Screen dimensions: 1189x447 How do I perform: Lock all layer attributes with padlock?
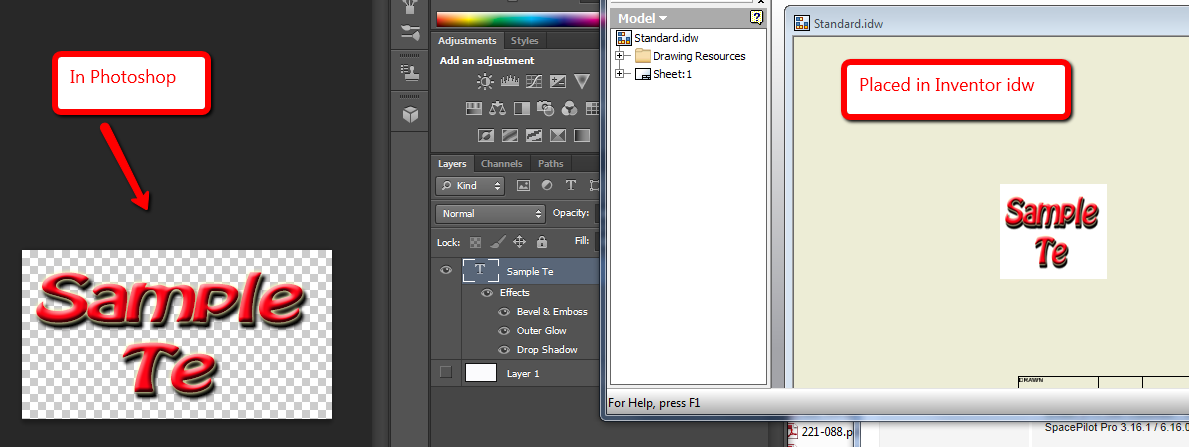click(x=541, y=242)
